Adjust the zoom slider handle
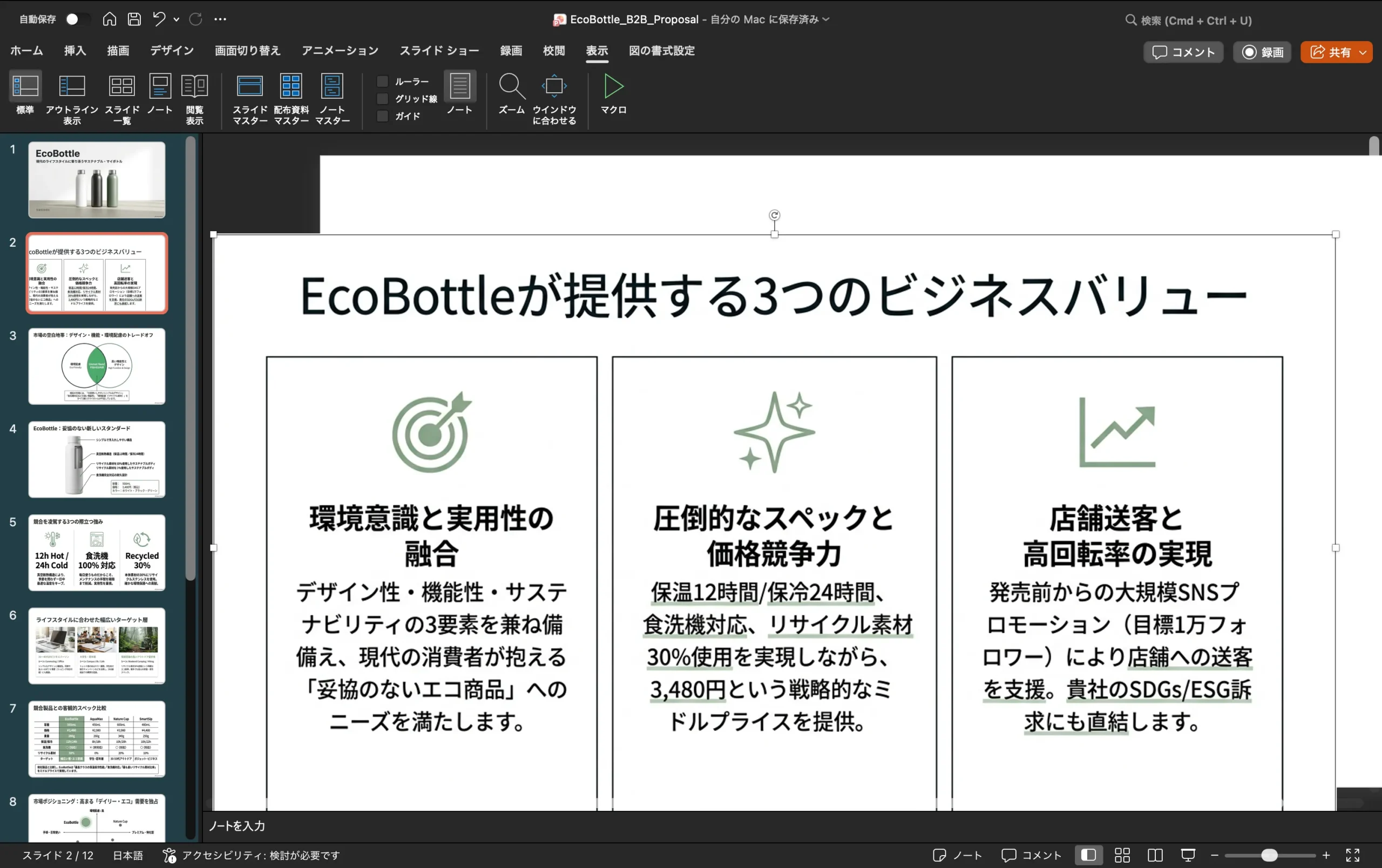 pos(1269,855)
